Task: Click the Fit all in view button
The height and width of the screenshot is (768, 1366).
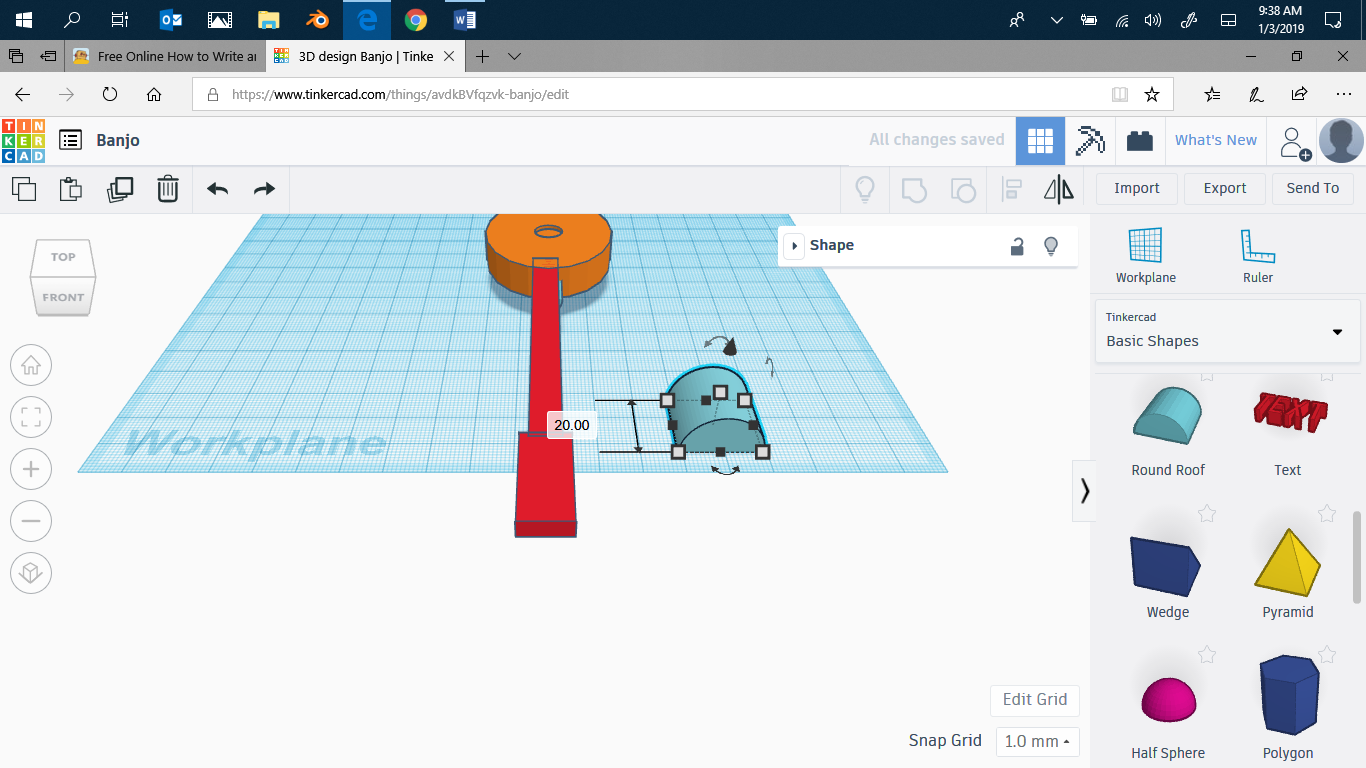Action: click(31, 417)
